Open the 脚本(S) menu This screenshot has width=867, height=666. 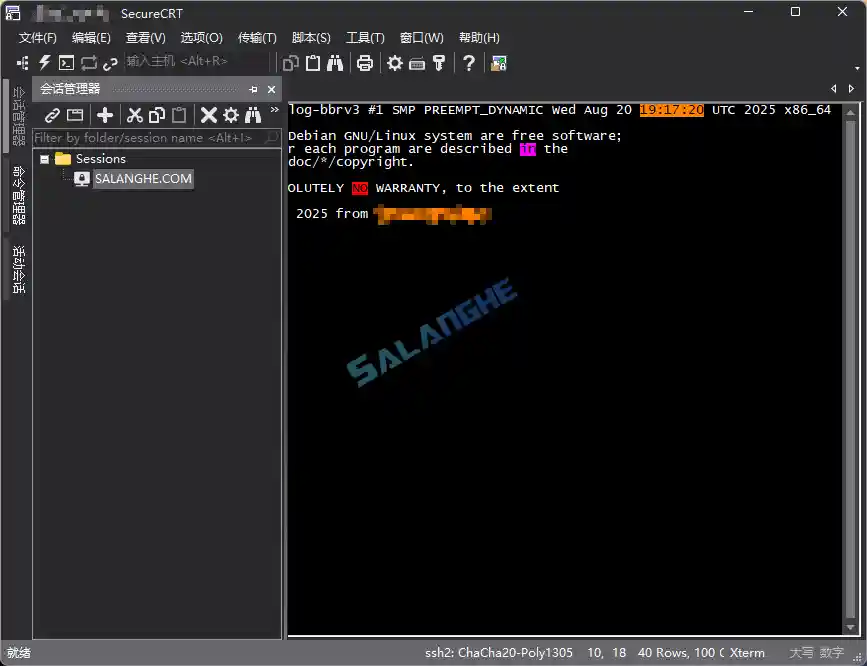[310, 37]
